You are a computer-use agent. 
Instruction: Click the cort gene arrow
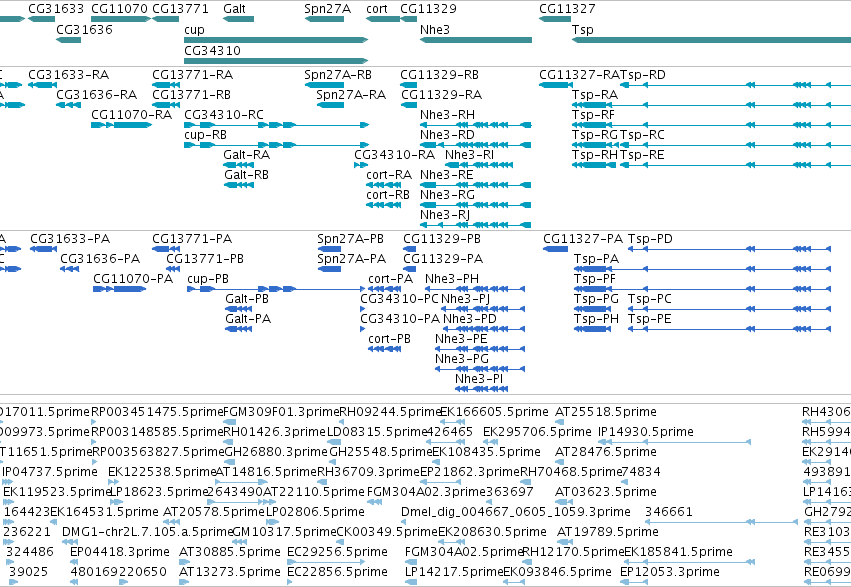tap(383, 19)
